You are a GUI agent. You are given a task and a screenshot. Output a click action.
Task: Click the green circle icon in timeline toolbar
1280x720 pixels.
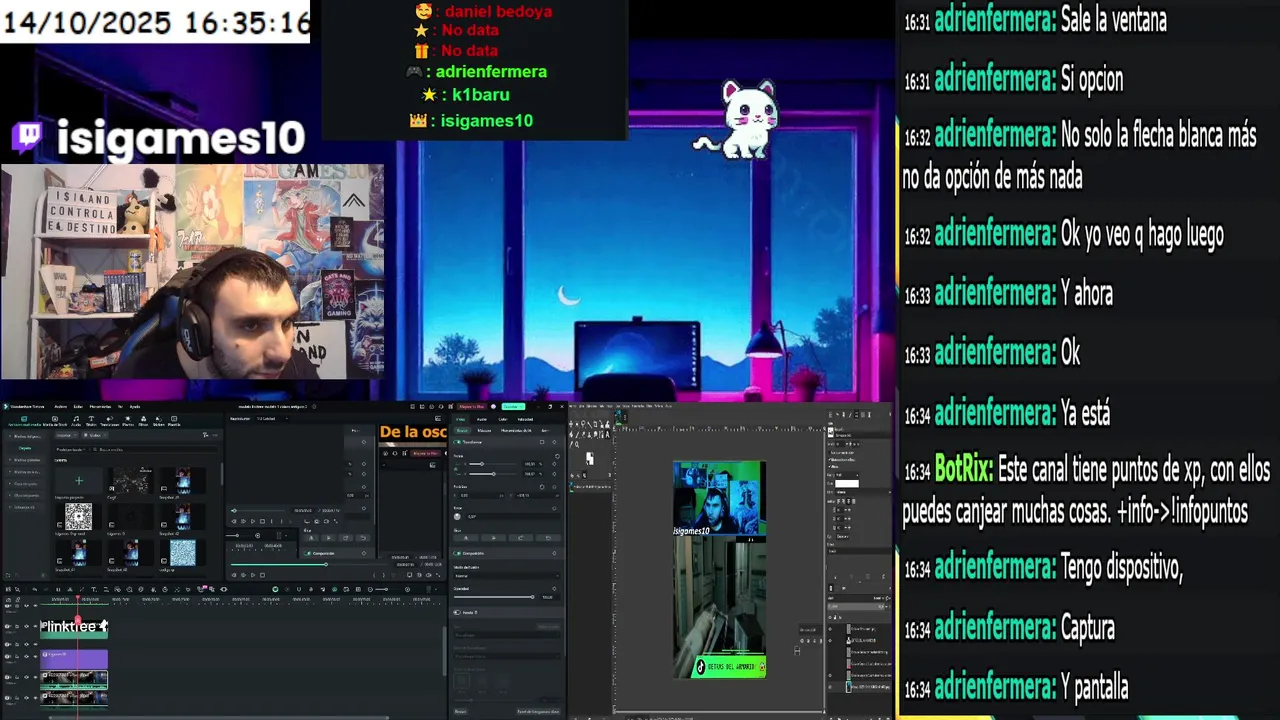coord(275,589)
